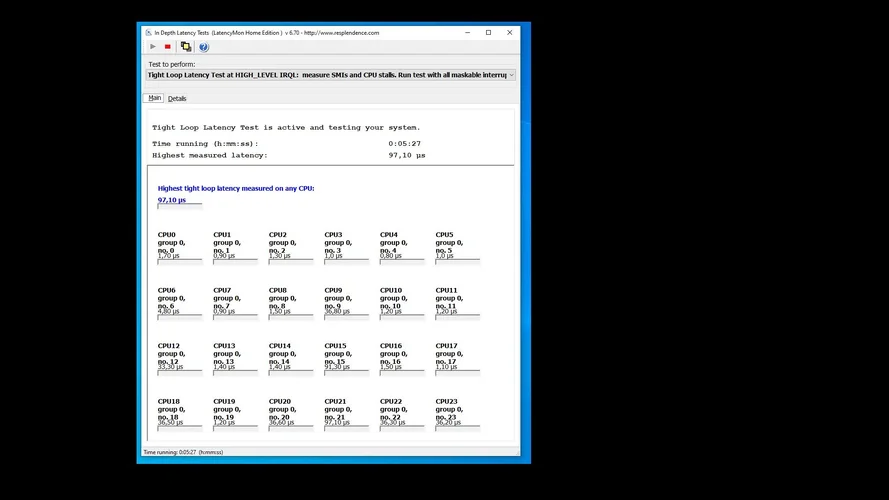The image size is (889, 500).
Task: Click the CPU20 latency value 36,60 µs
Action: coord(282,422)
